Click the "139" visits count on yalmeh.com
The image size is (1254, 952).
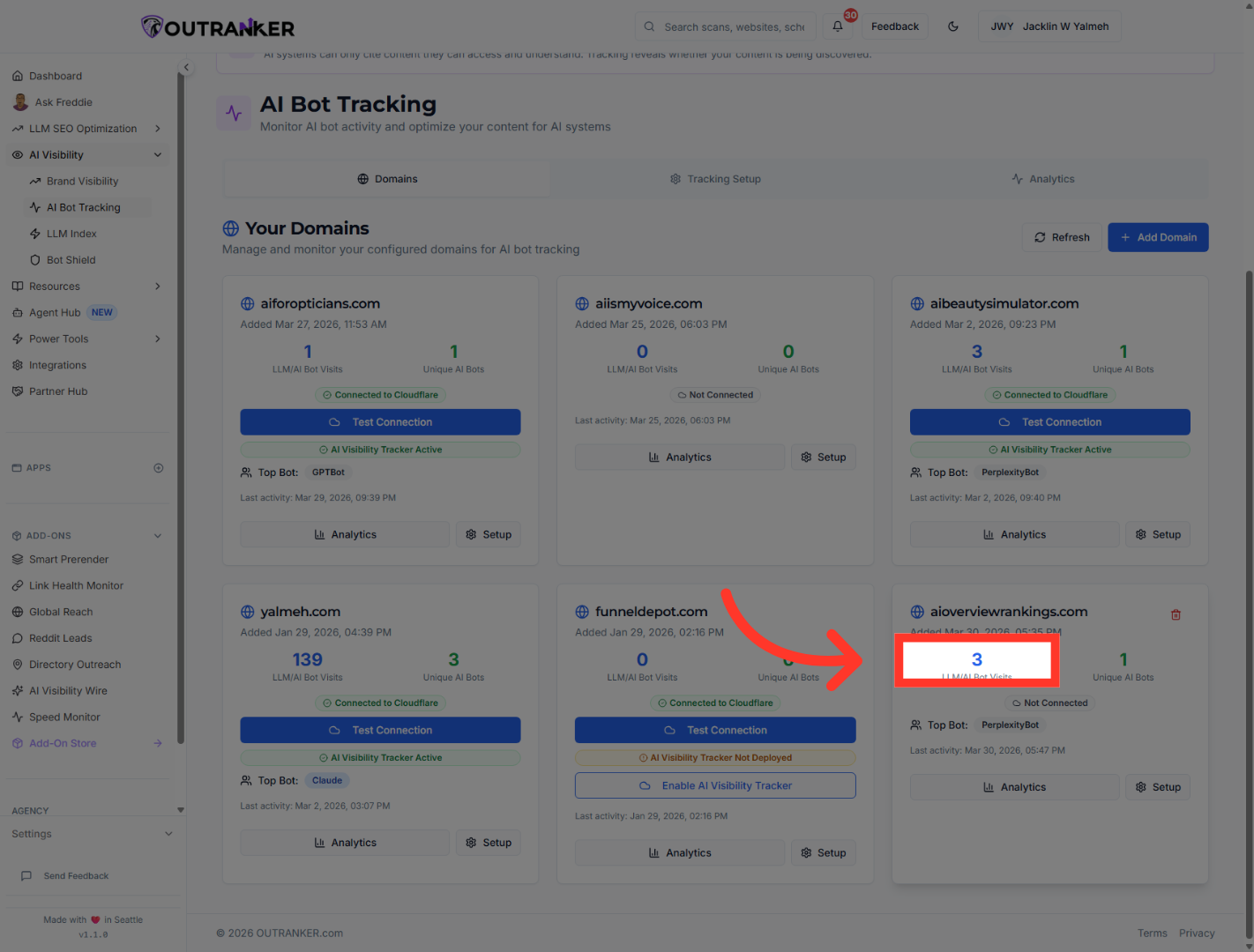click(x=308, y=660)
